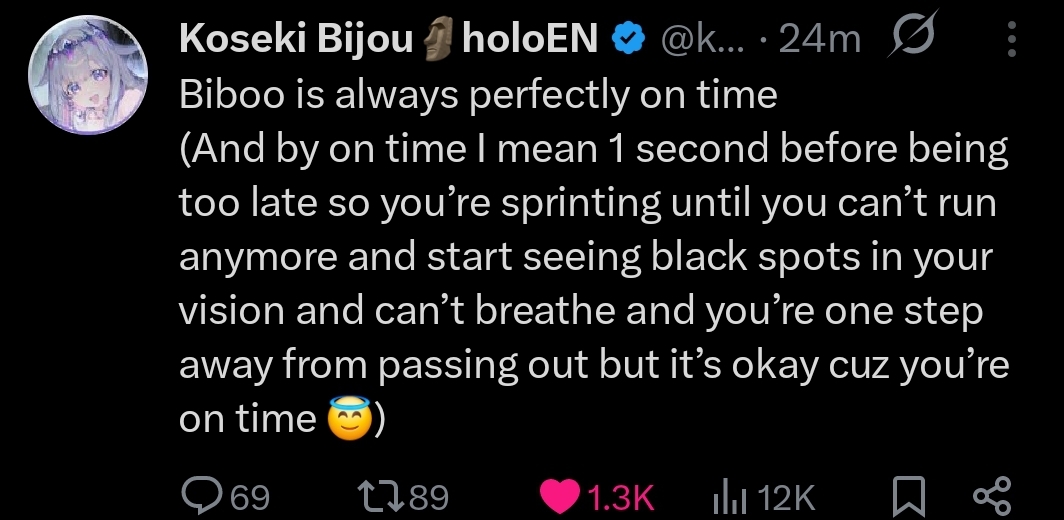
Task: Open the tweet via 24m timestamp
Action: click(820, 40)
